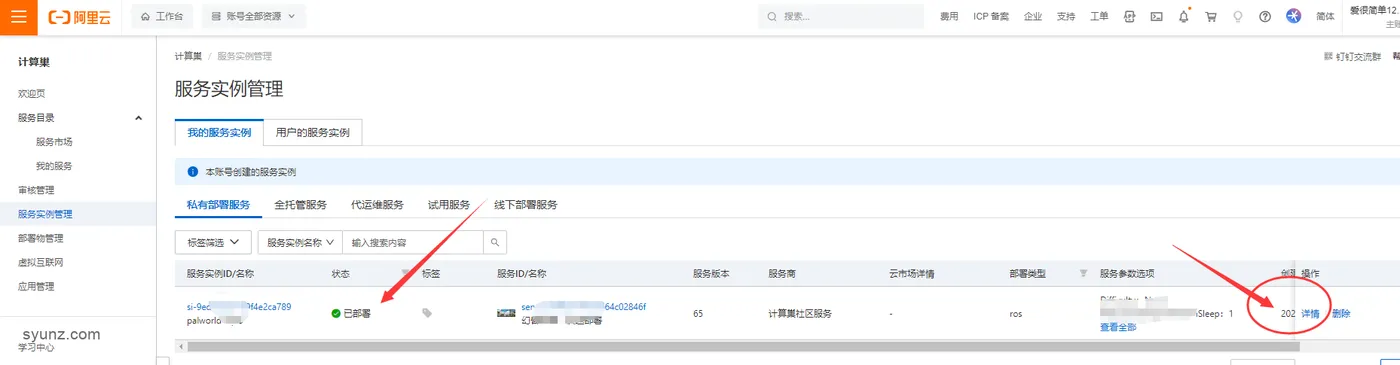This screenshot has width=1400, height=365.
Task: Click the scrollbar left arrow
Action: (x=180, y=346)
